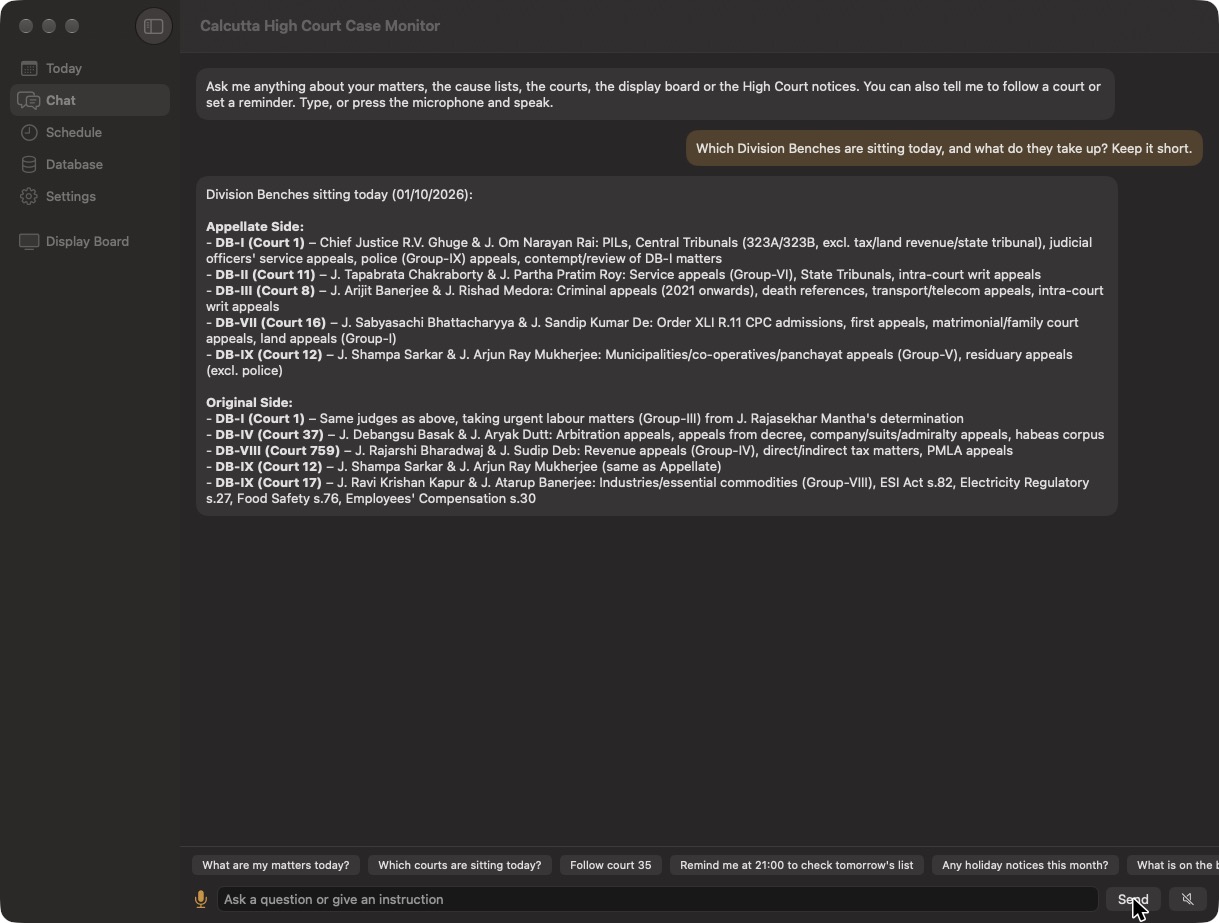Click the 'DB-II (Court 11)' label
Image resolution: width=1219 pixels, height=923 pixels.
[x=265, y=275]
